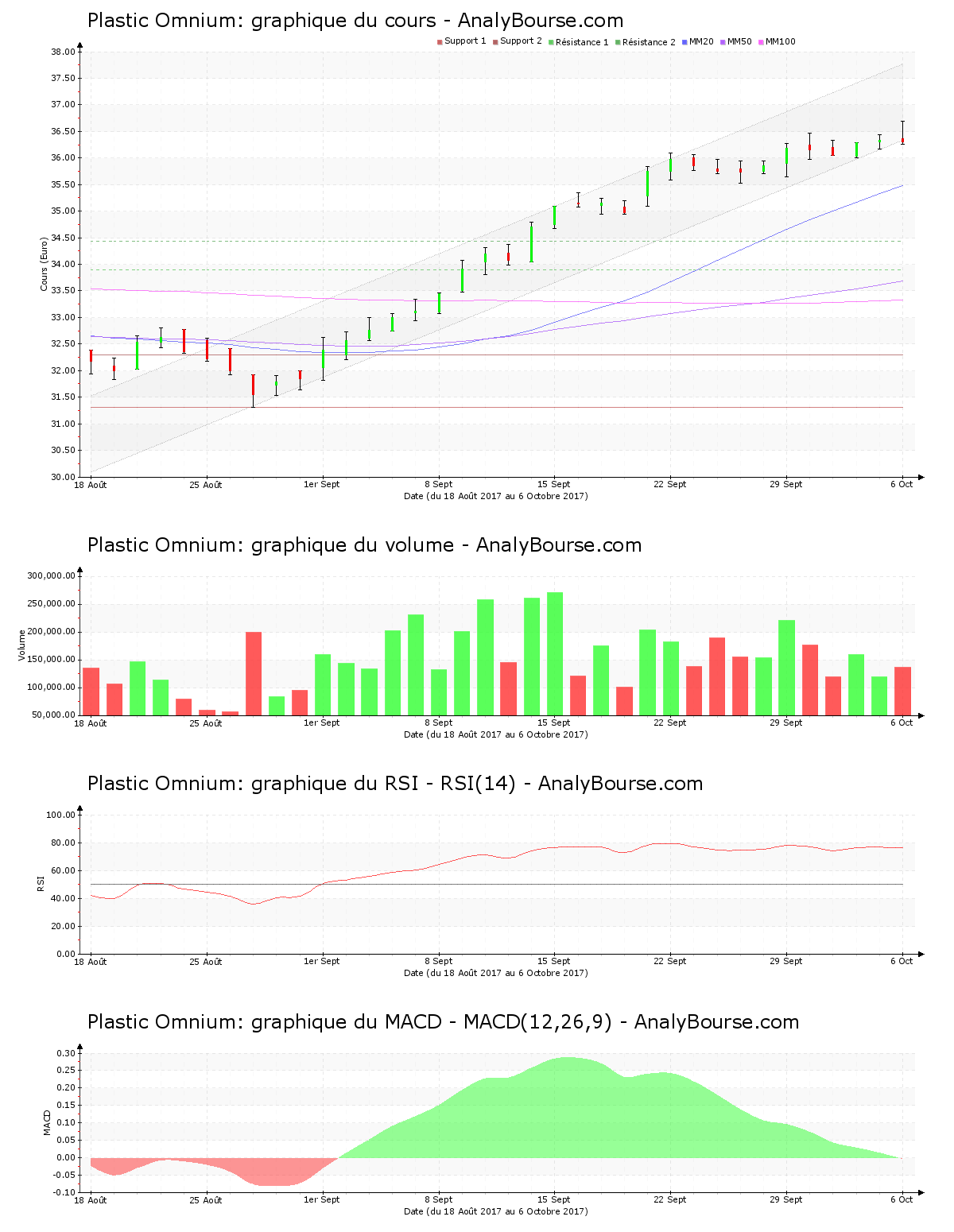Viewport: 954px width, 1232px height.
Task: Click the '8 Sept' date on RSI chart
Action: pos(438,961)
